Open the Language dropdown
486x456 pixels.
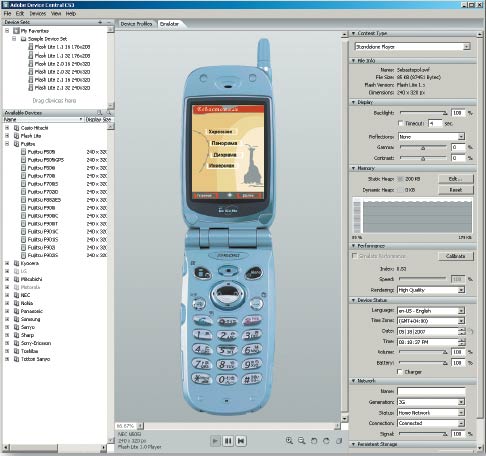coord(461,311)
